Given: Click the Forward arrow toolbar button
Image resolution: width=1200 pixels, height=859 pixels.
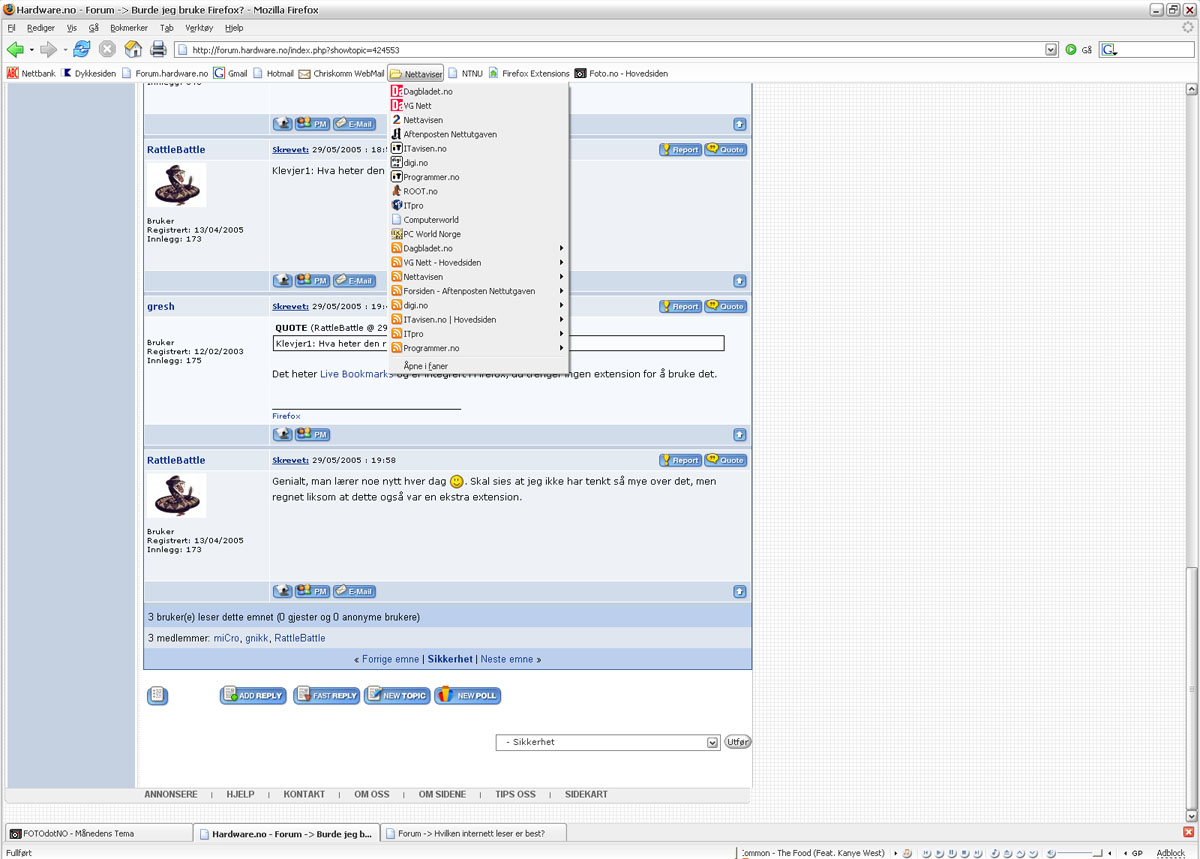Looking at the screenshot, I should 48,49.
